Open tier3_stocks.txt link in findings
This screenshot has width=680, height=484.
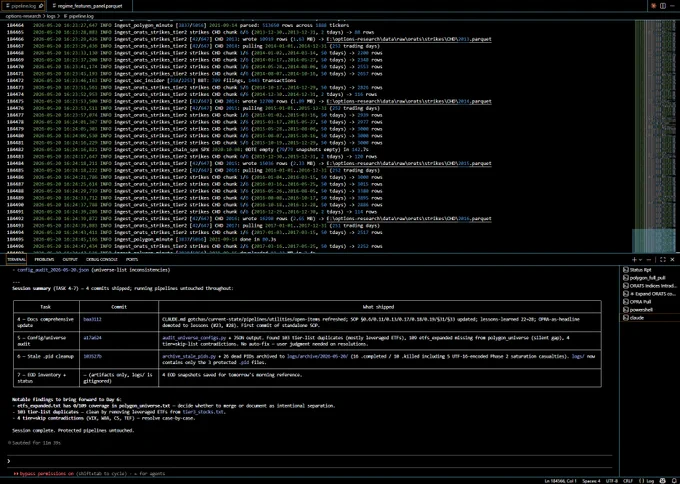pos(203,412)
